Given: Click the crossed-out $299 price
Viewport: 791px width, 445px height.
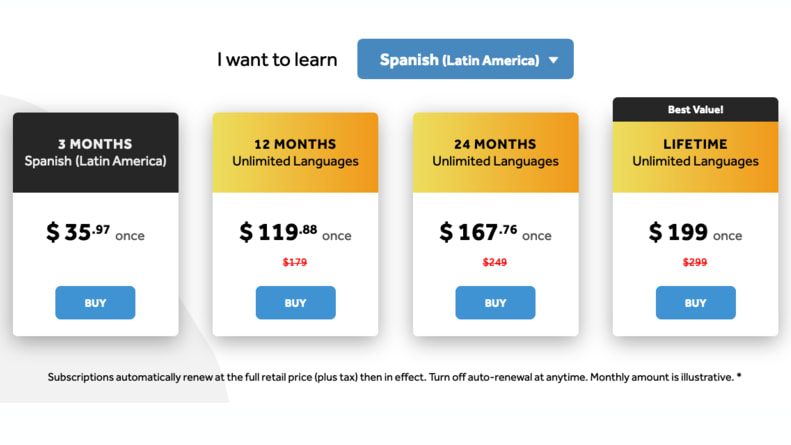Looking at the screenshot, I should click(695, 262).
